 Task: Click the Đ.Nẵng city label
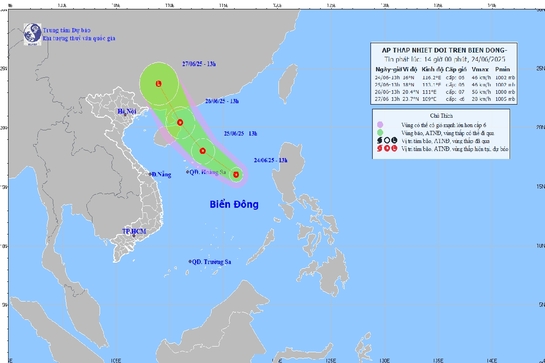click(160, 175)
